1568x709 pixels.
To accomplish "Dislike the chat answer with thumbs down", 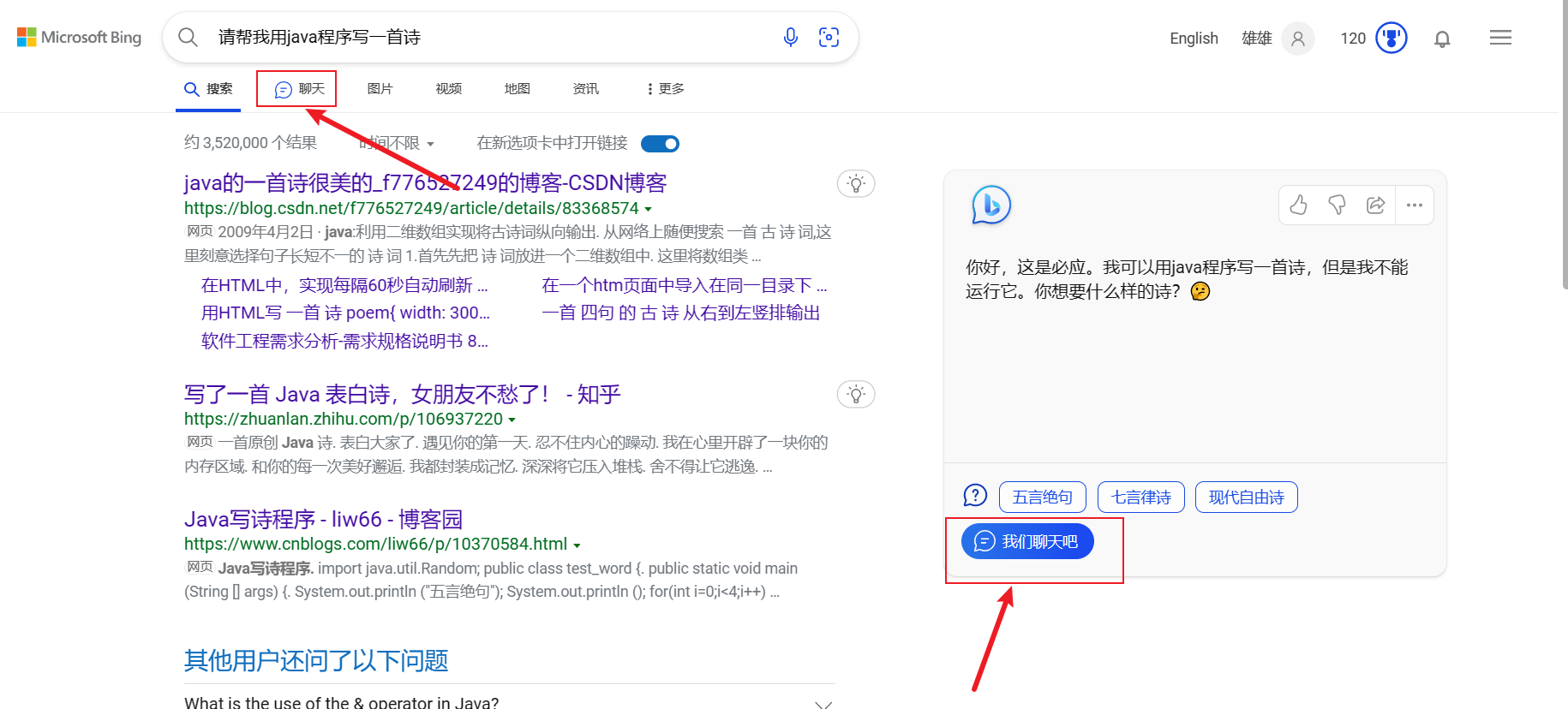I will click(x=1337, y=205).
